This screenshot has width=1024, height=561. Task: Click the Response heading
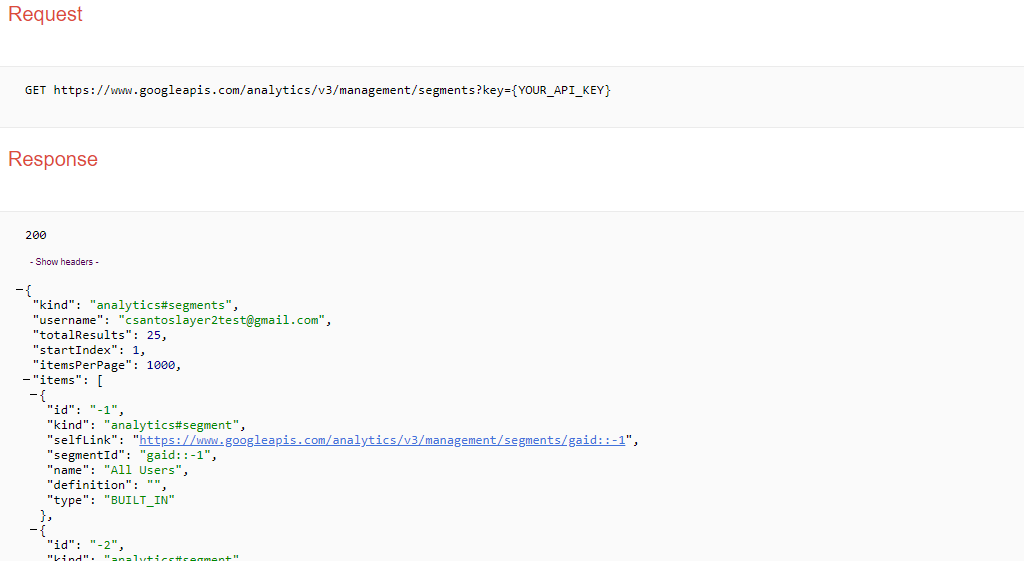click(53, 160)
